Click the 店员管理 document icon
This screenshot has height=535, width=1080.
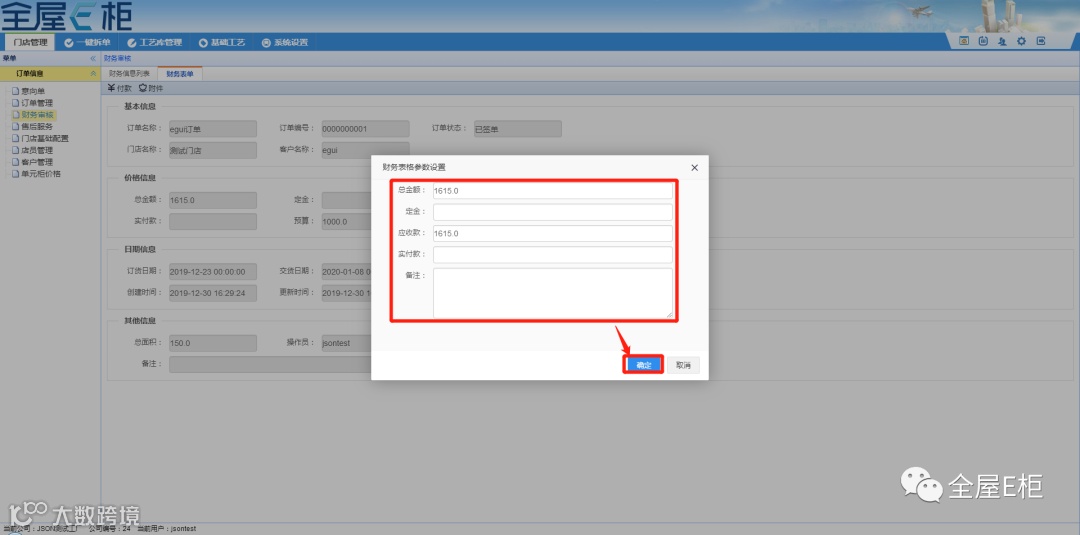pos(15,150)
